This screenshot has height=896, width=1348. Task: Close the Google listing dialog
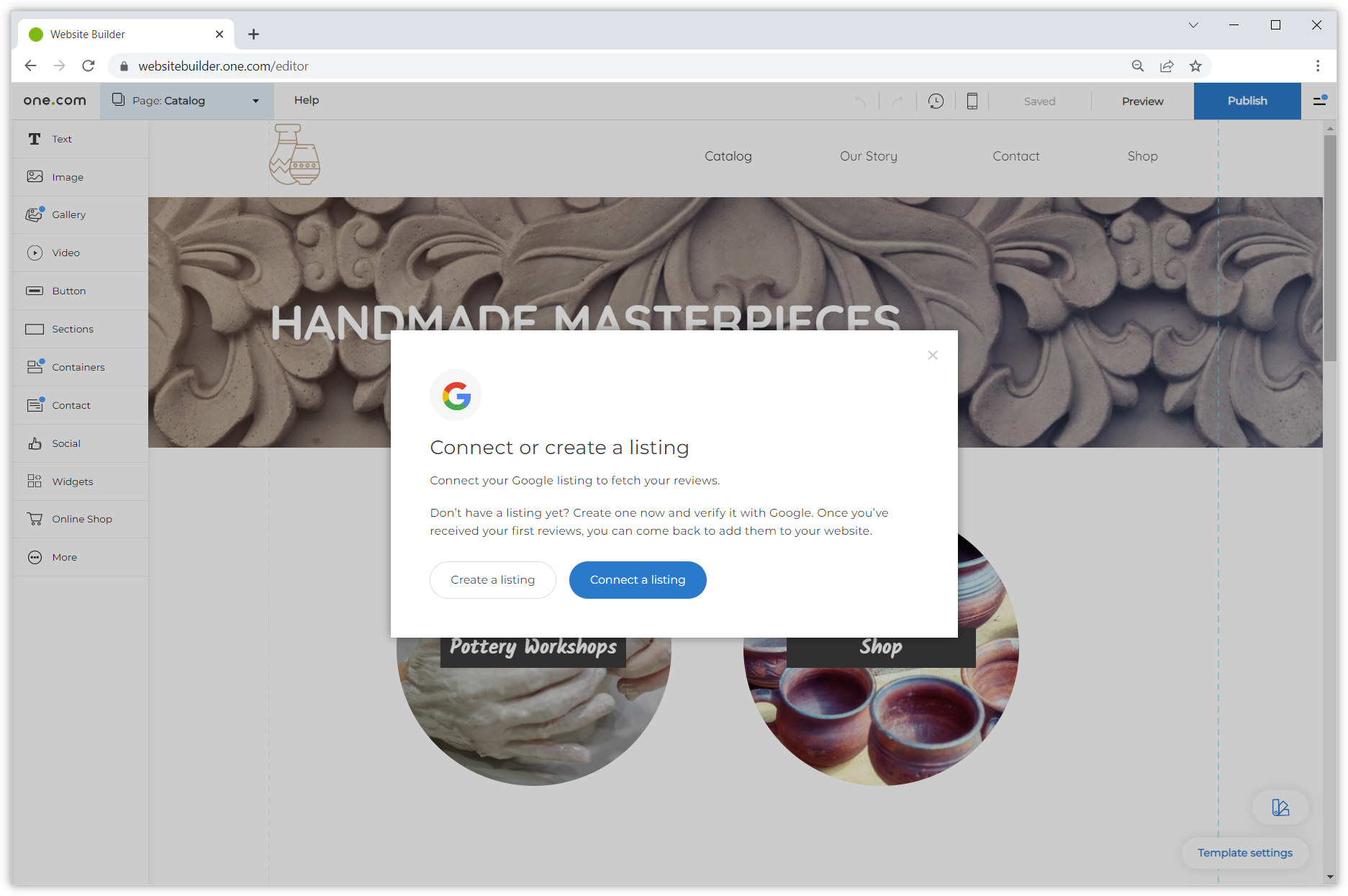(933, 355)
